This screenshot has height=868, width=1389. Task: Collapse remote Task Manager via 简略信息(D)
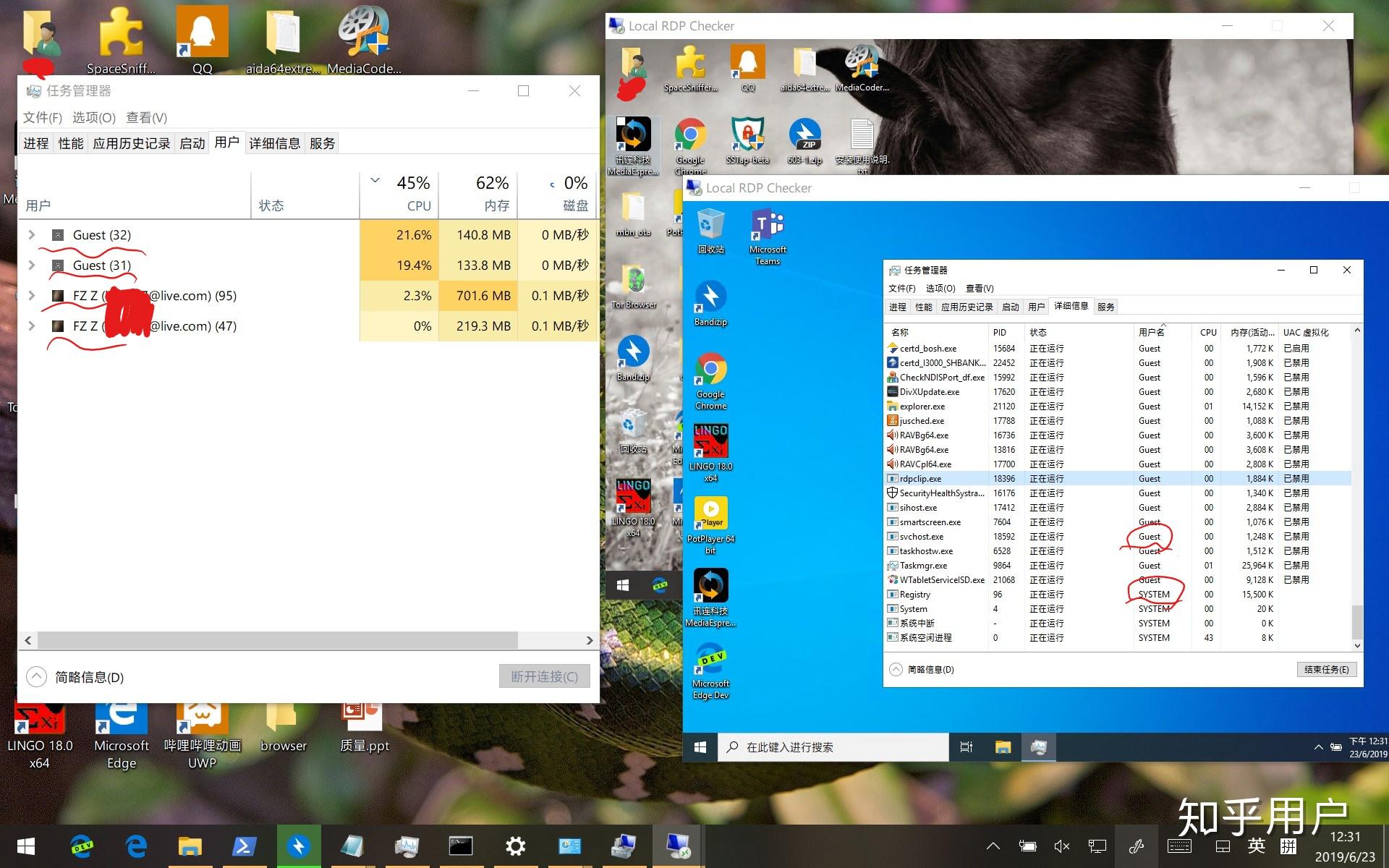(922, 670)
